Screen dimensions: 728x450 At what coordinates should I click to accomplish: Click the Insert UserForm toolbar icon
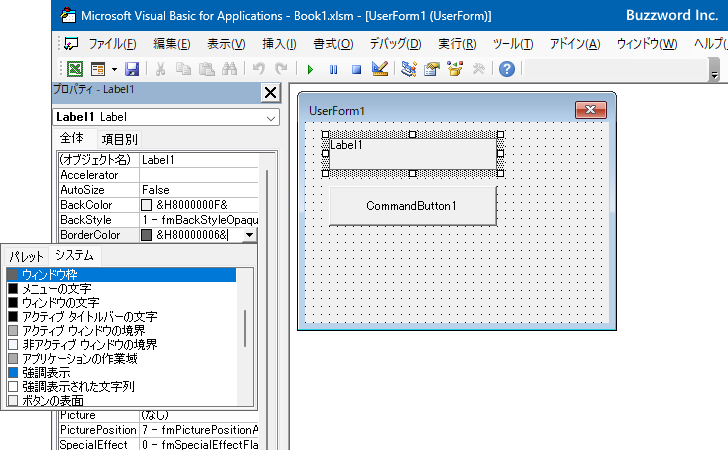click(98, 69)
